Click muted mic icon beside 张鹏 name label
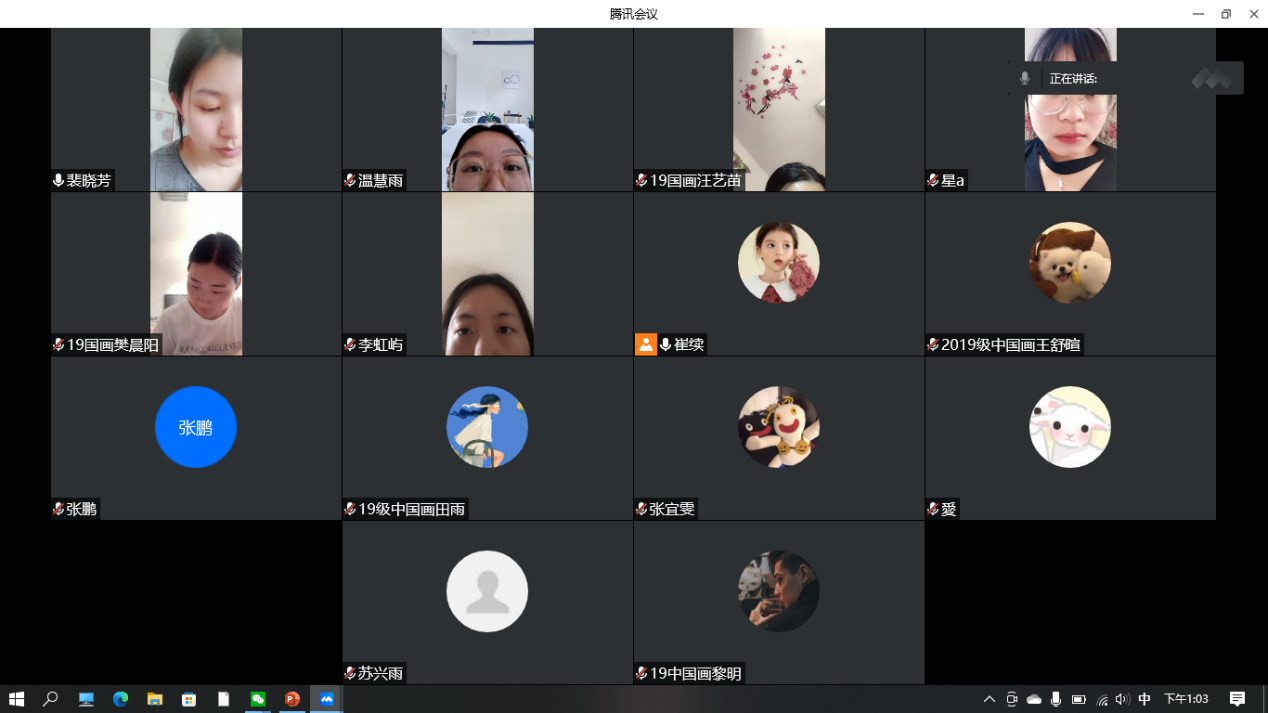This screenshot has height=713, width=1268. (x=59, y=508)
